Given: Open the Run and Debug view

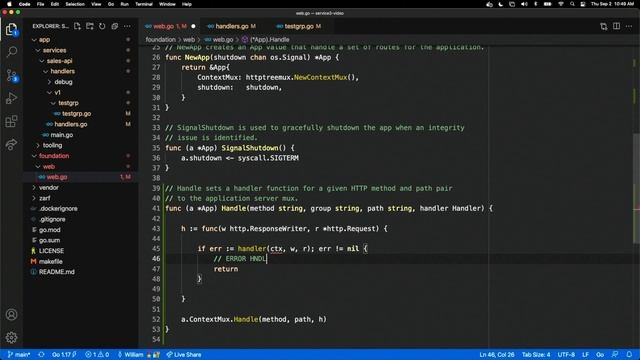Looking at the screenshot, I should coord(11,98).
